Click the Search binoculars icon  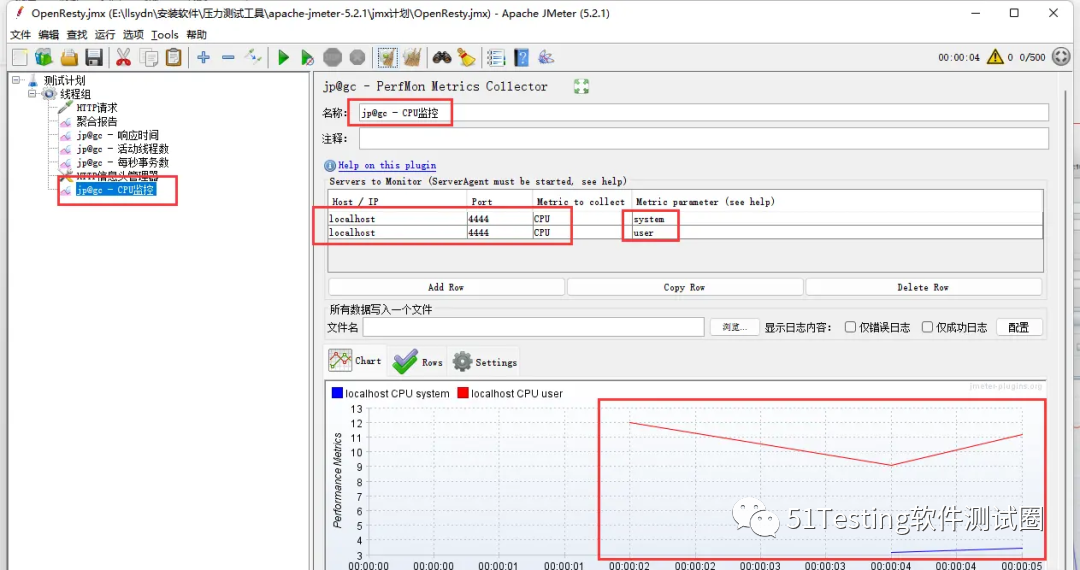(442, 58)
